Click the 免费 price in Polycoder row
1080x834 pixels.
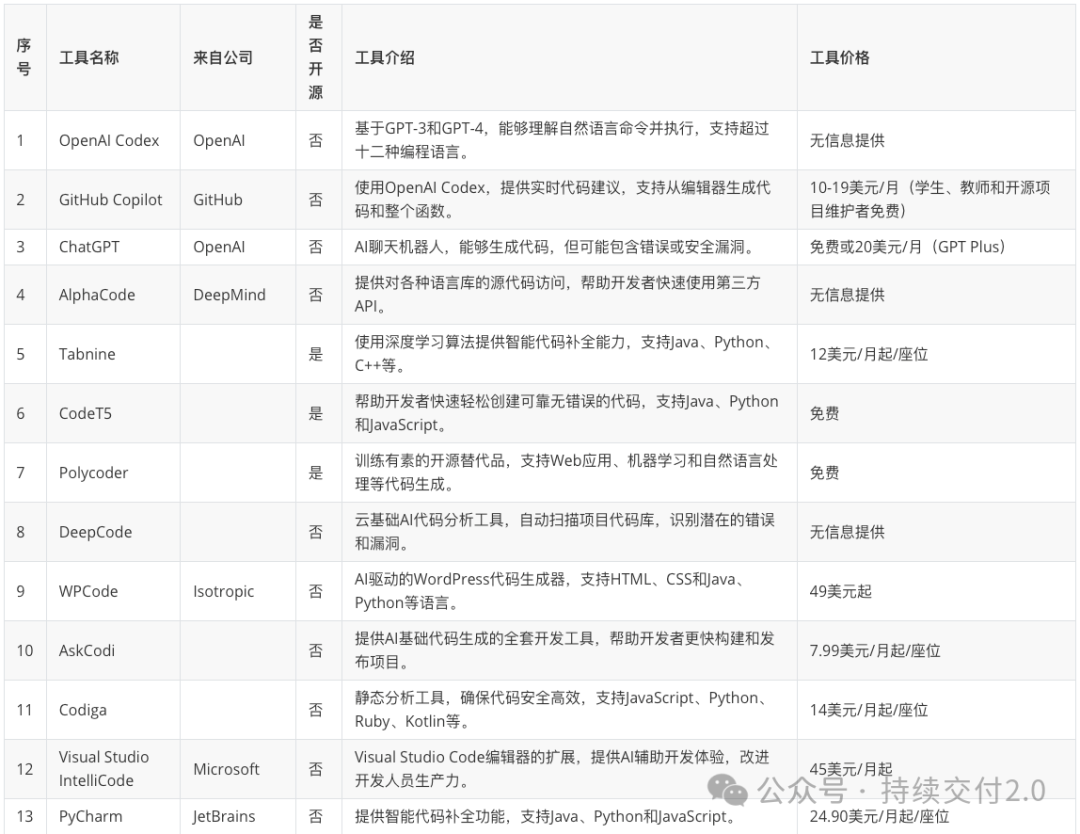click(824, 472)
